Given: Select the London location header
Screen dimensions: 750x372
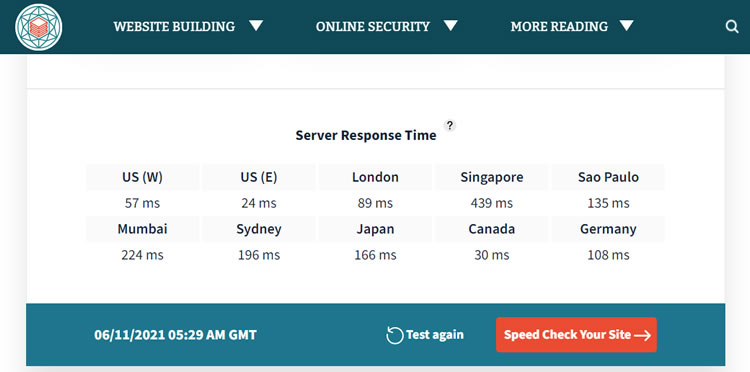Looking at the screenshot, I should pos(375,177).
